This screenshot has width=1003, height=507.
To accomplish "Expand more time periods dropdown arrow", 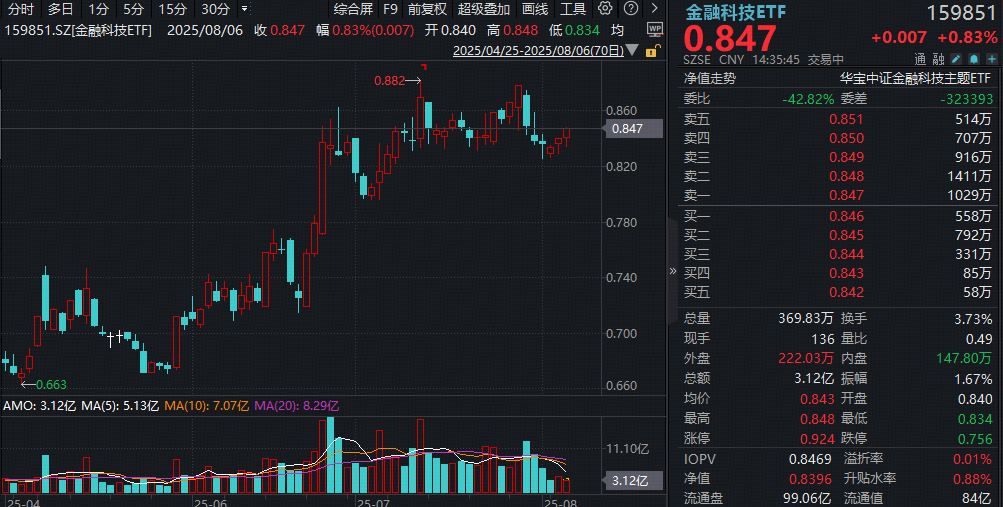I will pyautogui.click(x=244, y=9).
